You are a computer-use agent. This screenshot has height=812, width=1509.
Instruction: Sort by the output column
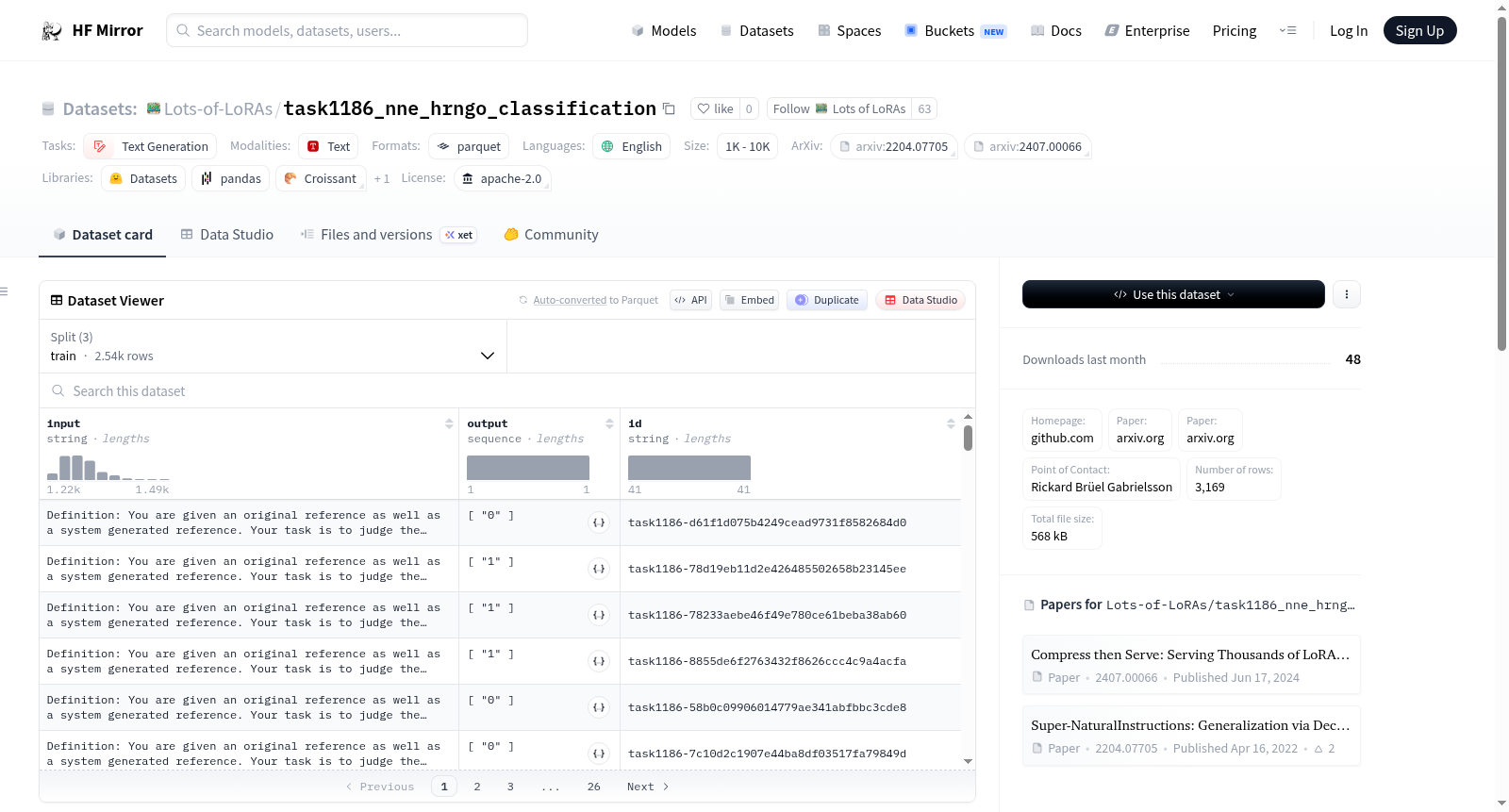609,423
